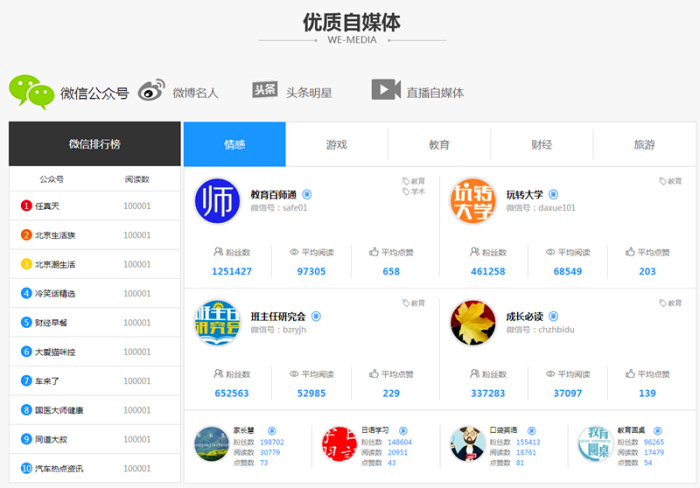
Task: Click the 班主任研究会 account logo
Action: pos(218,323)
